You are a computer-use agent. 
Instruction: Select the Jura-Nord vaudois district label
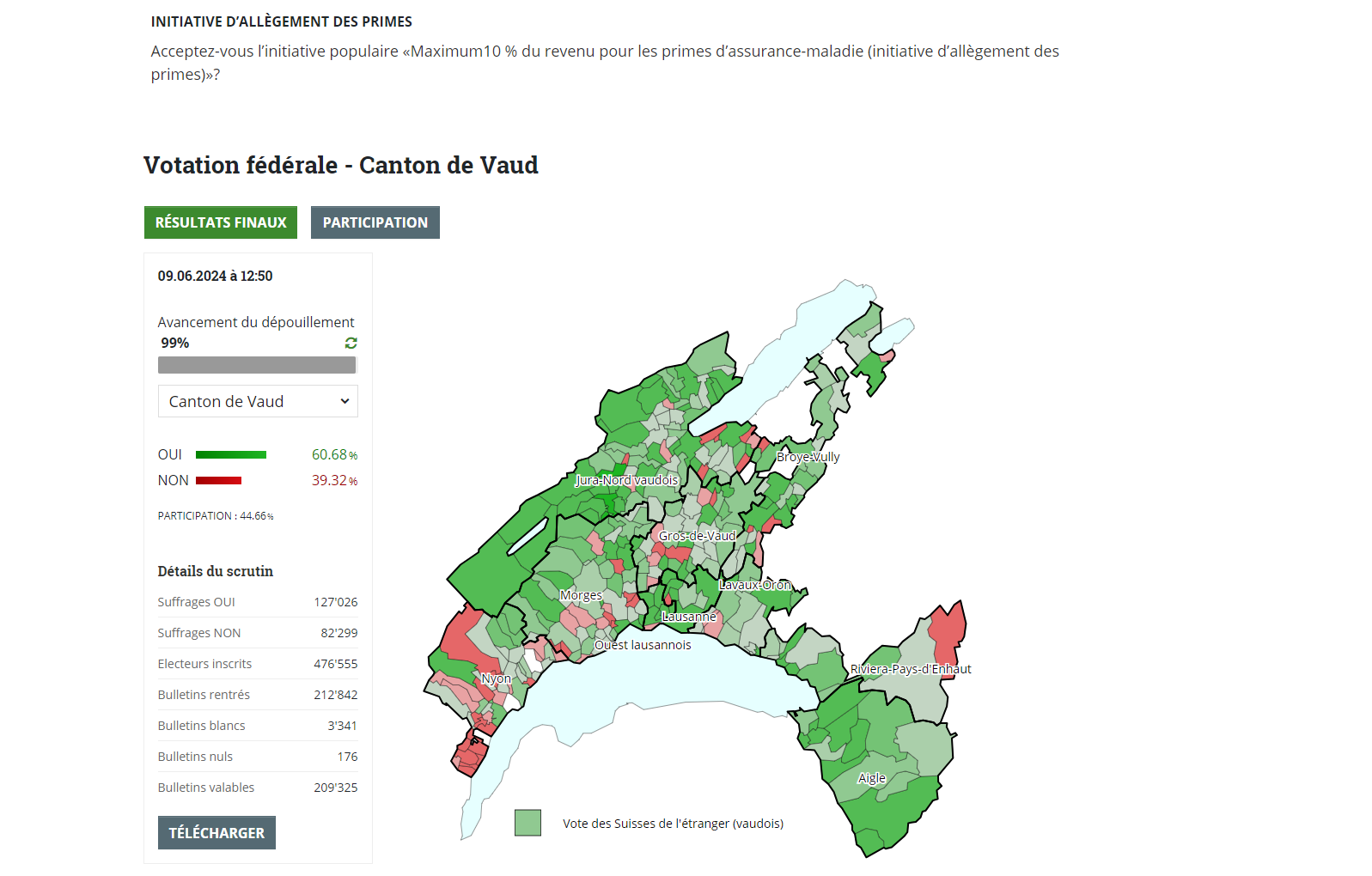point(627,480)
